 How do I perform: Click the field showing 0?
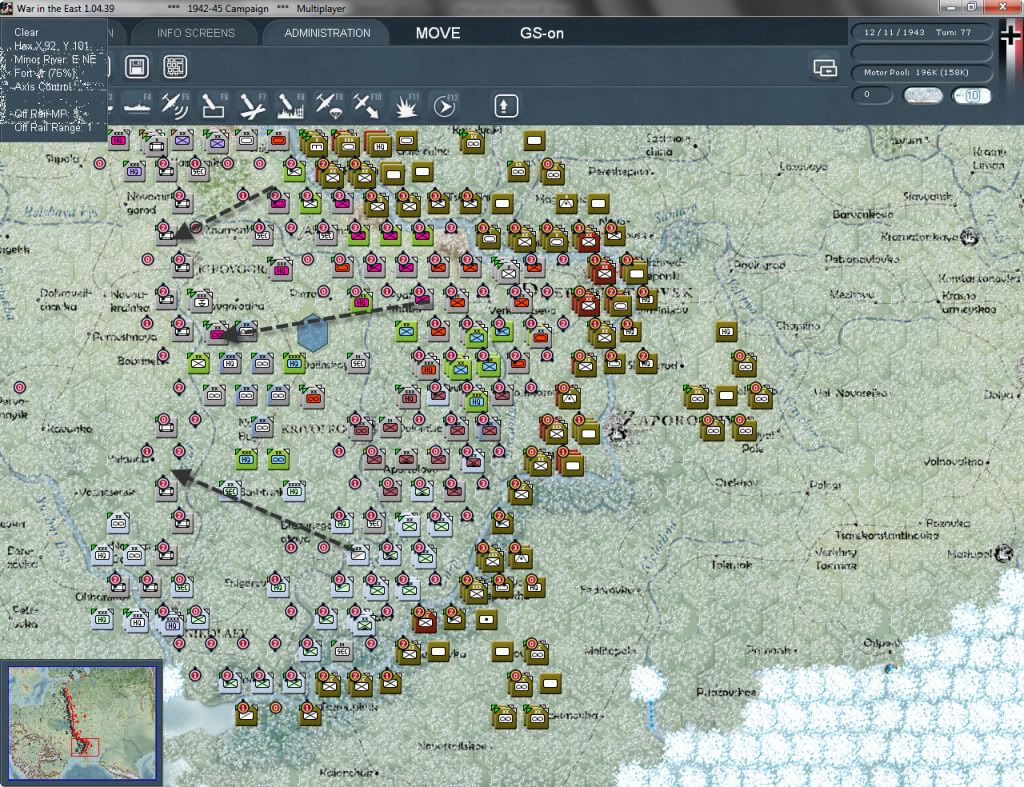pyautogui.click(x=872, y=95)
